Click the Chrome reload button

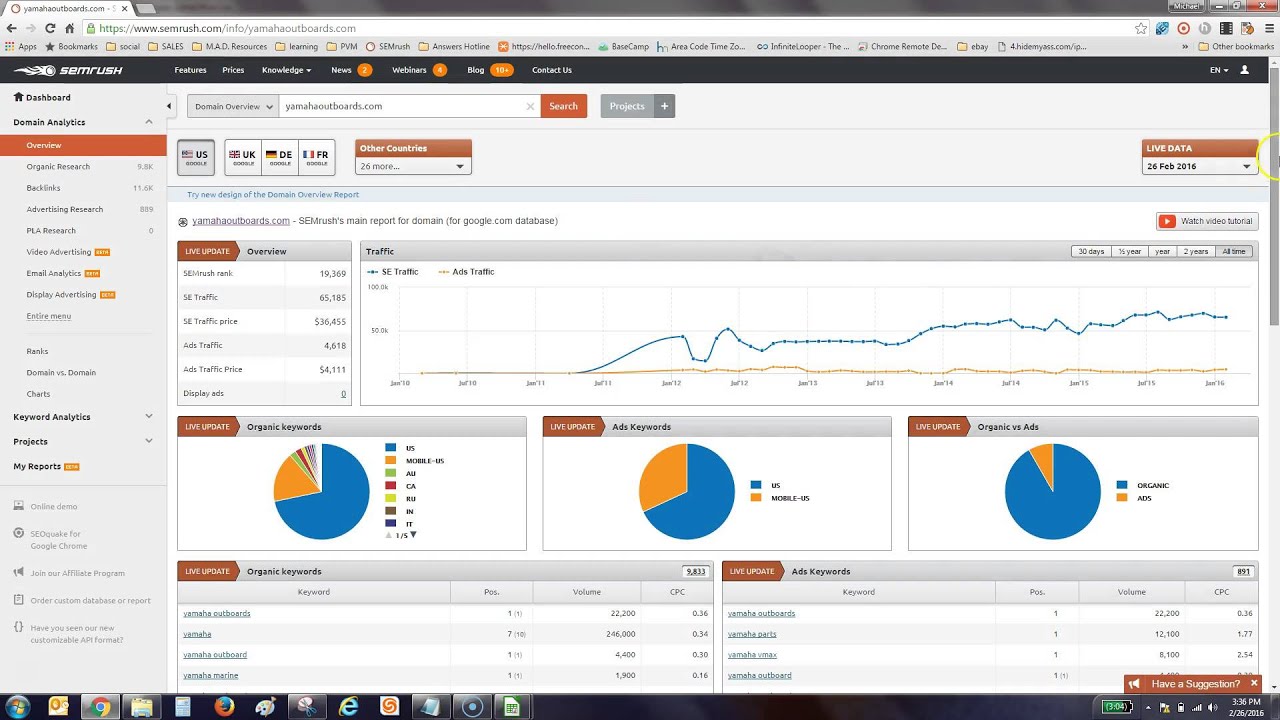tap(50, 29)
